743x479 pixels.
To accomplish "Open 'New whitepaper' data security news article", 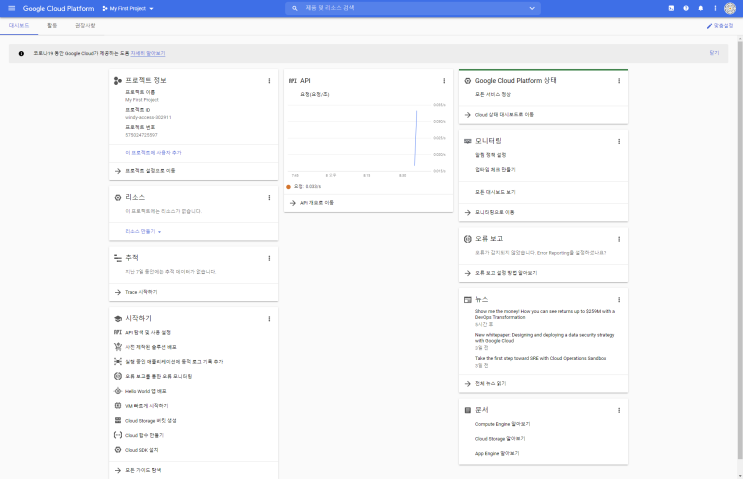I will point(544,338).
